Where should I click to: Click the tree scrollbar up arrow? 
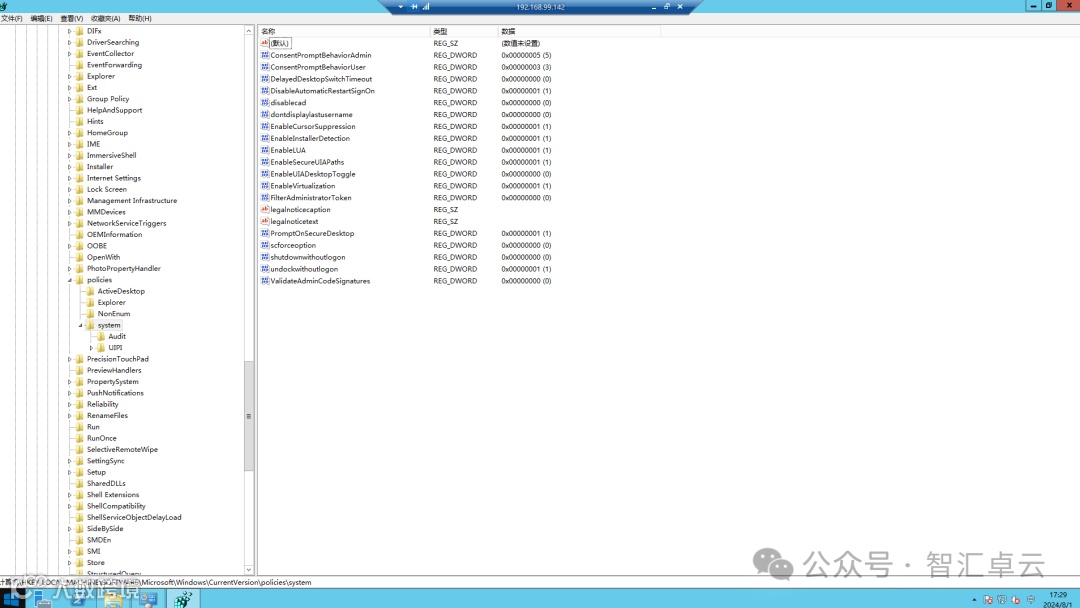coord(249,31)
